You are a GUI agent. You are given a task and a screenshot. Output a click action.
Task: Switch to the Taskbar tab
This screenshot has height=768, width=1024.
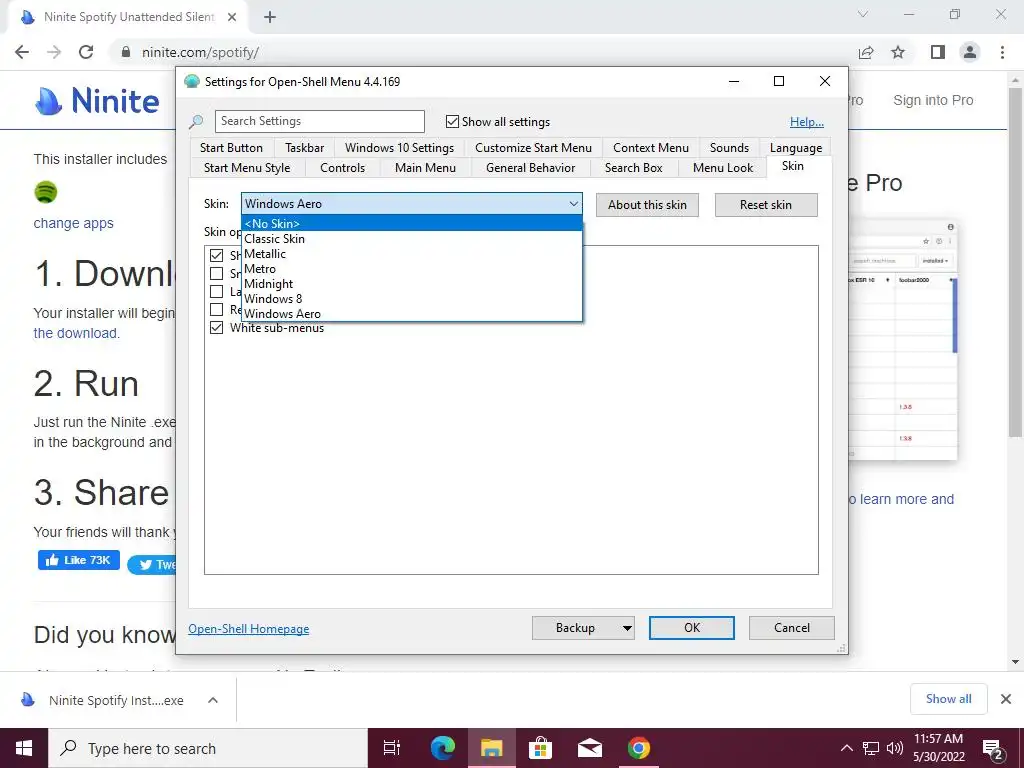point(304,148)
